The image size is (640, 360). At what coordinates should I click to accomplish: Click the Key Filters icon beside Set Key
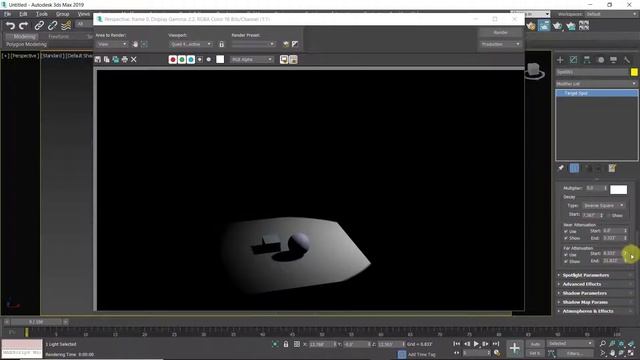tap(551, 353)
